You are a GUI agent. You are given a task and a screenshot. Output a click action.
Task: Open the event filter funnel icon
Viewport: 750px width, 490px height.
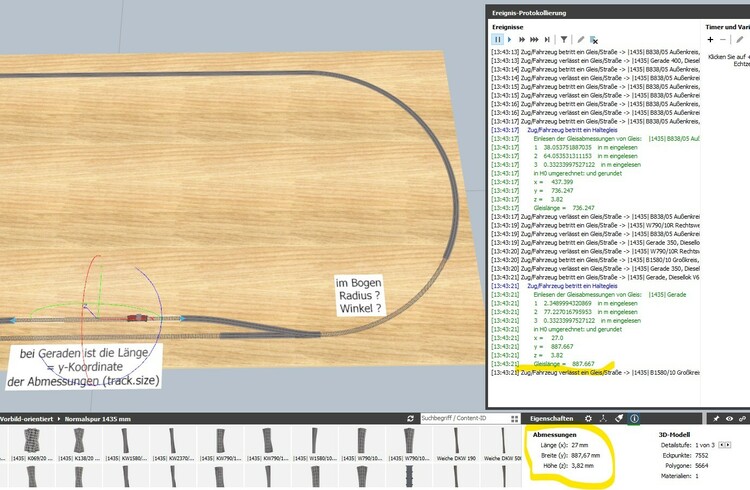564,40
